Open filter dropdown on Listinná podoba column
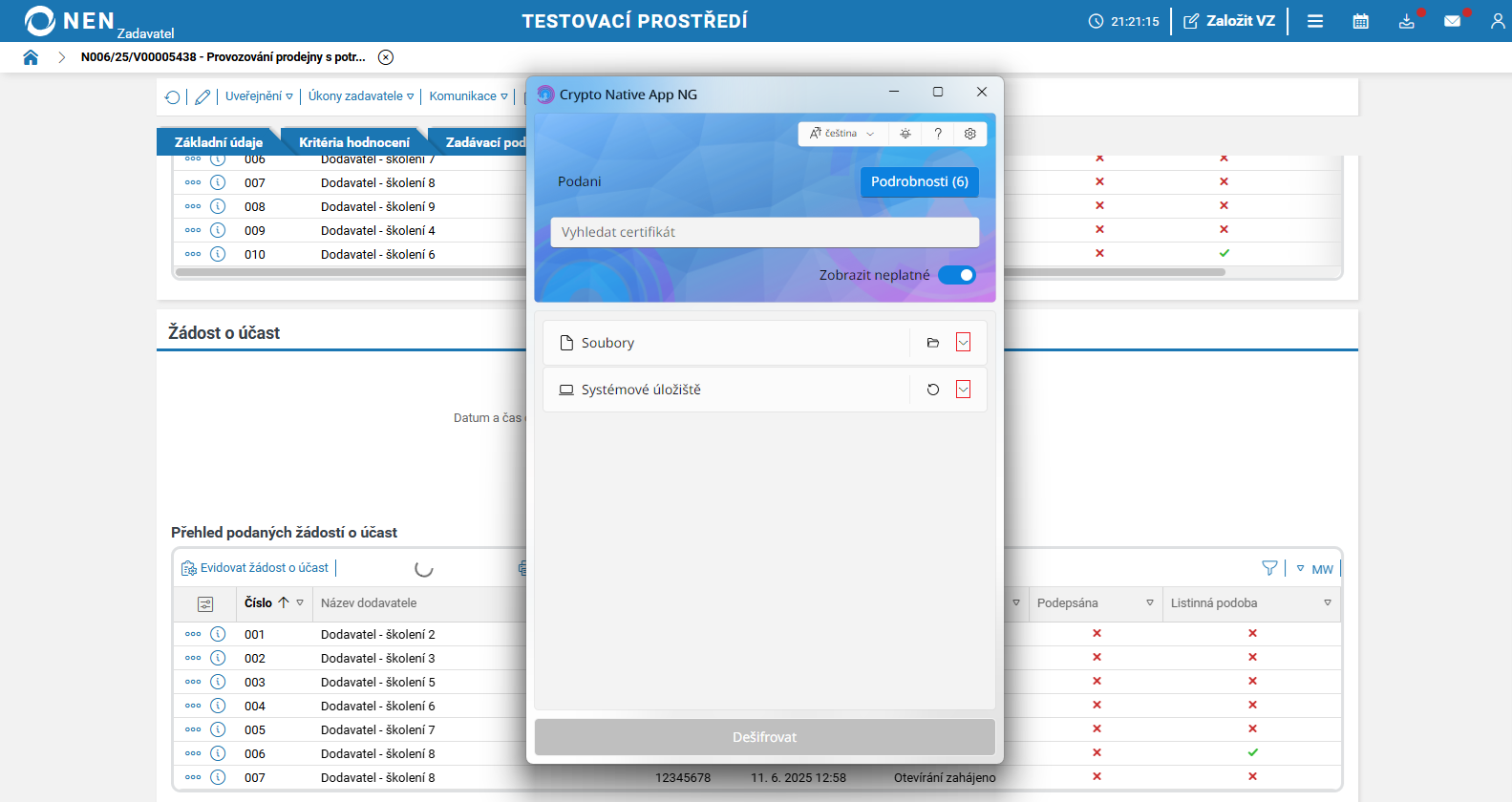1512x802 pixels. click(1328, 603)
